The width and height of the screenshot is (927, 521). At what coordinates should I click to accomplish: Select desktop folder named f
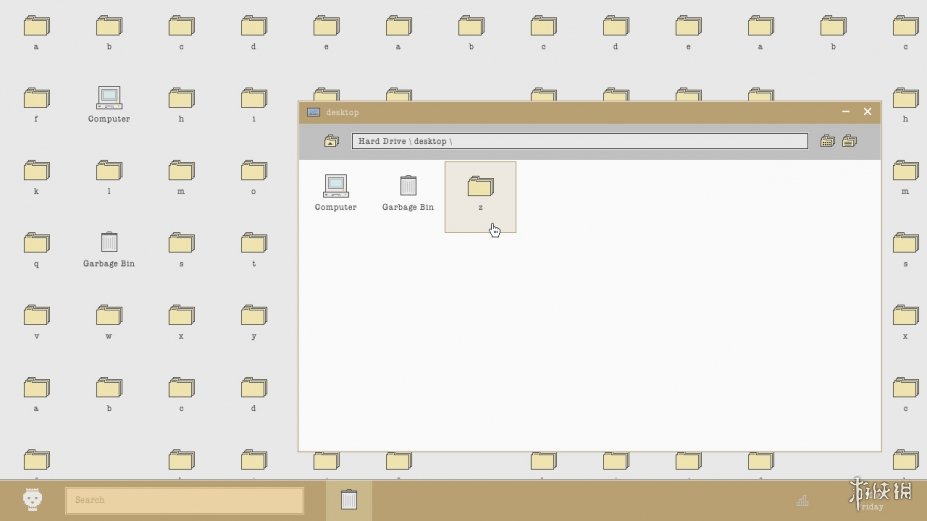point(37,99)
